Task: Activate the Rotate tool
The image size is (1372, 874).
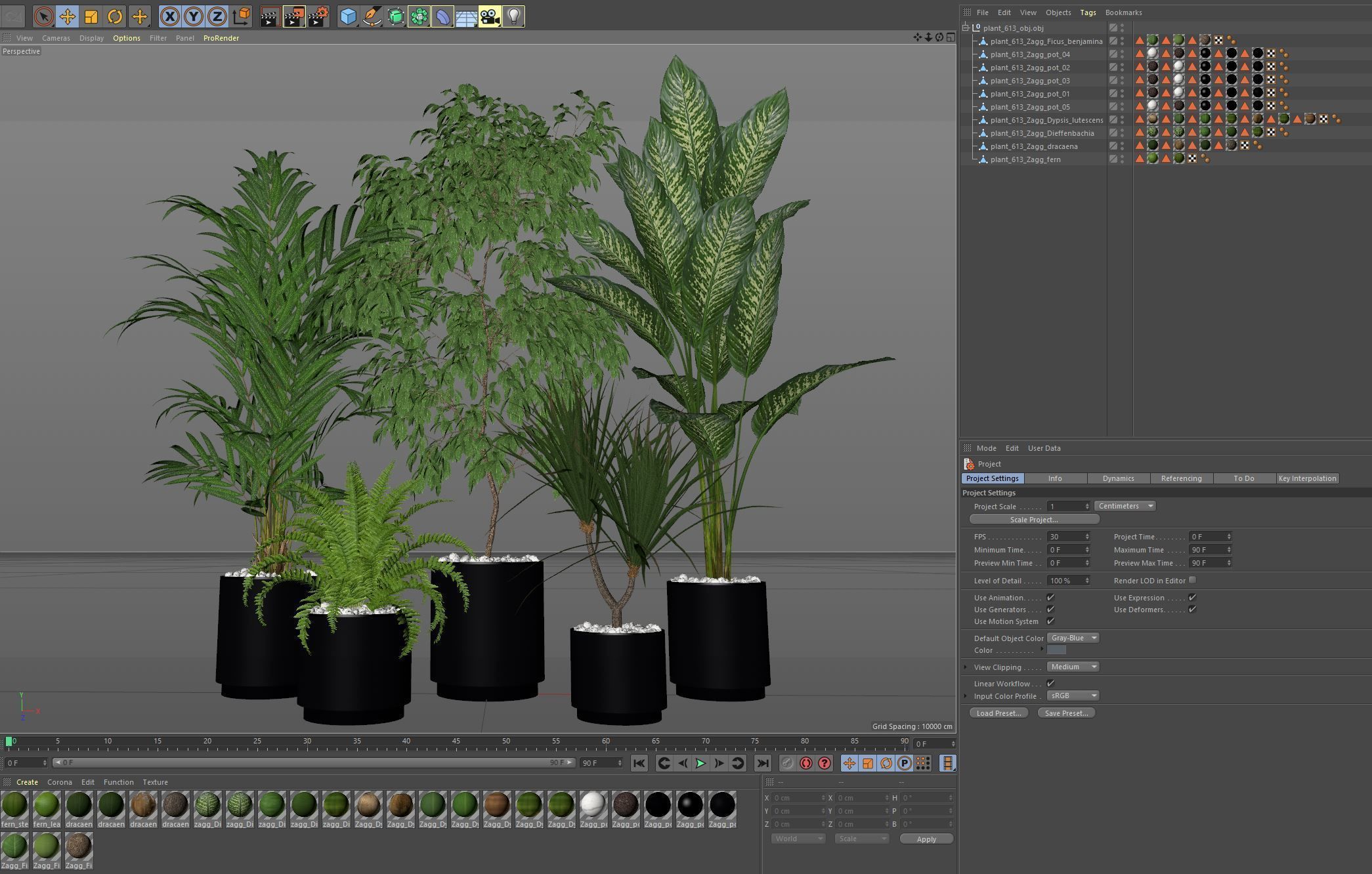Action: click(115, 16)
